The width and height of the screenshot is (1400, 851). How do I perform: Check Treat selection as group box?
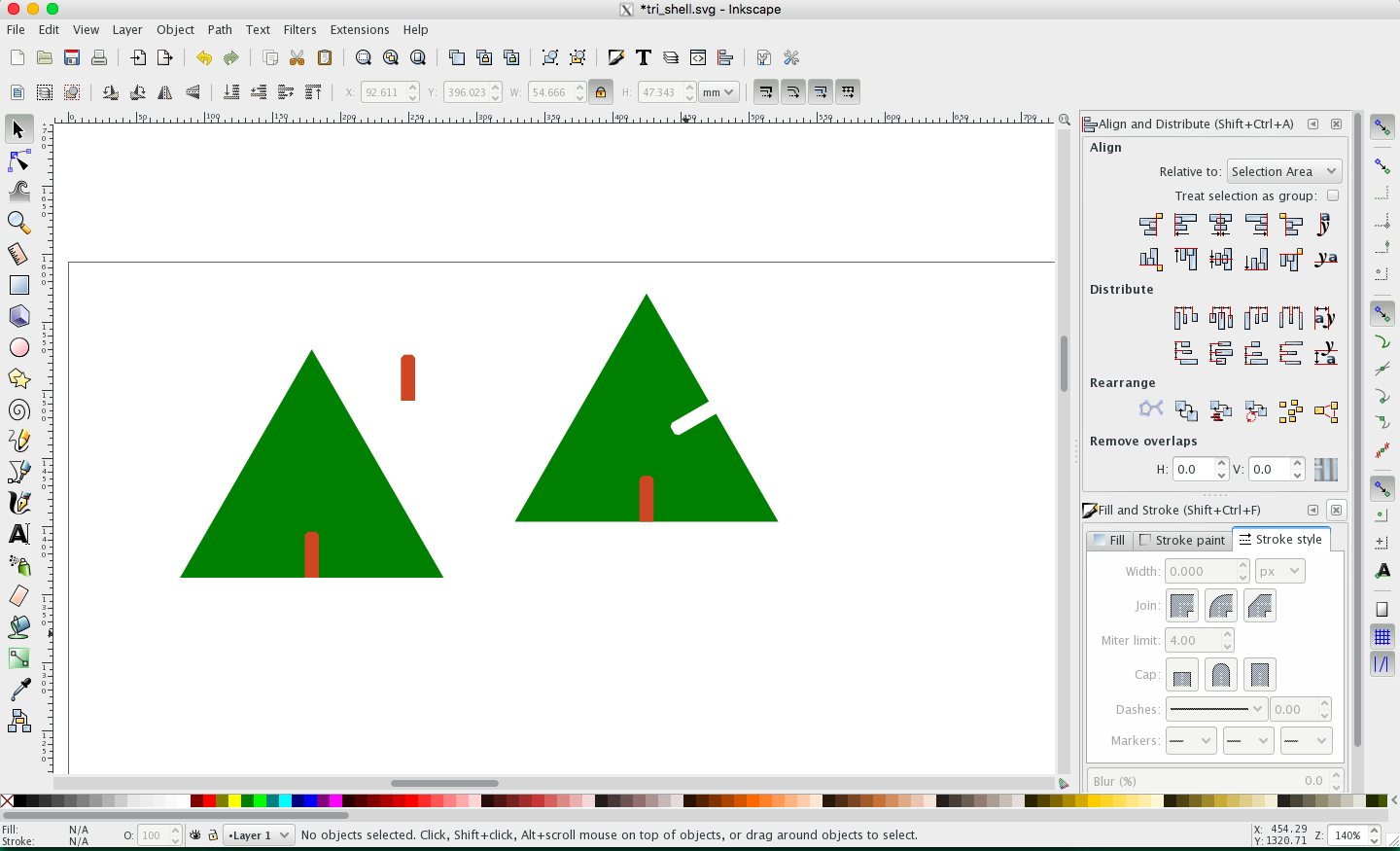tap(1333, 195)
